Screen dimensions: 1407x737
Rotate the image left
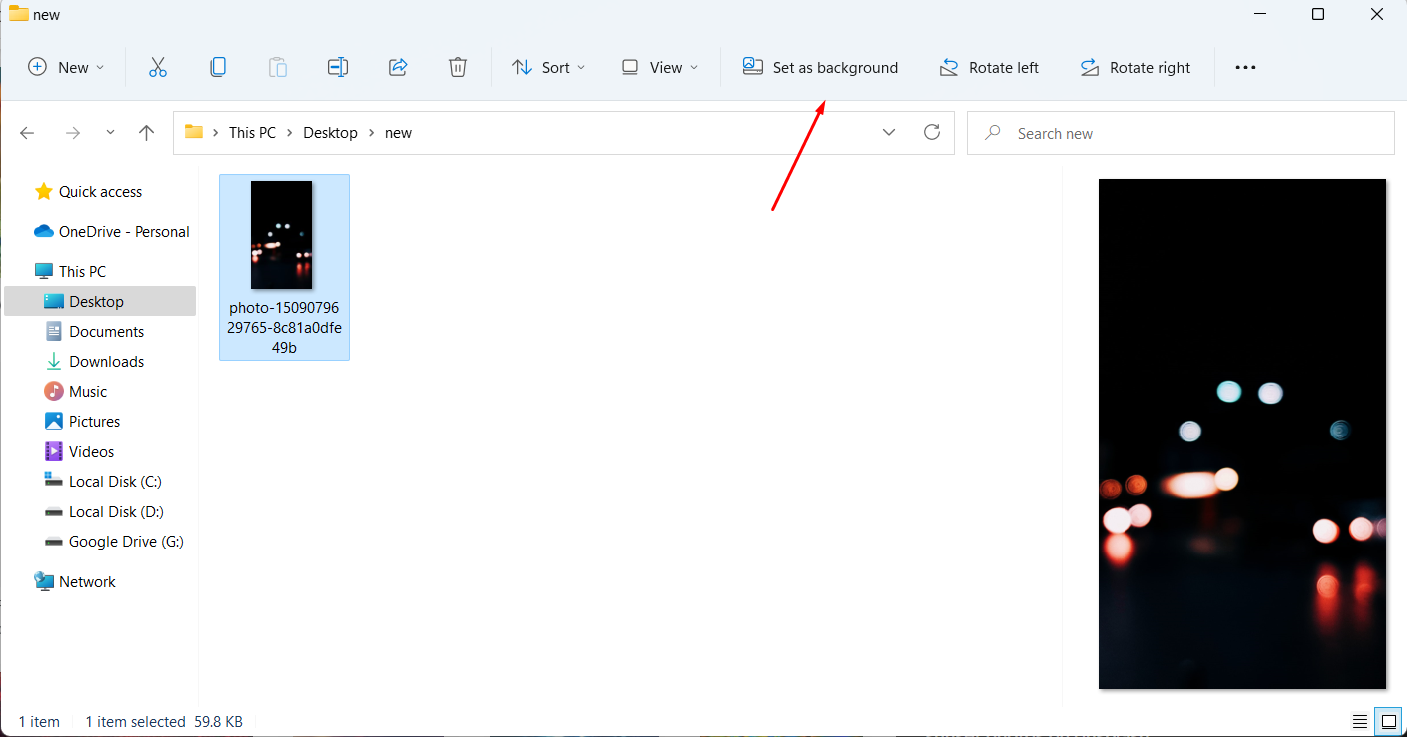tap(989, 67)
